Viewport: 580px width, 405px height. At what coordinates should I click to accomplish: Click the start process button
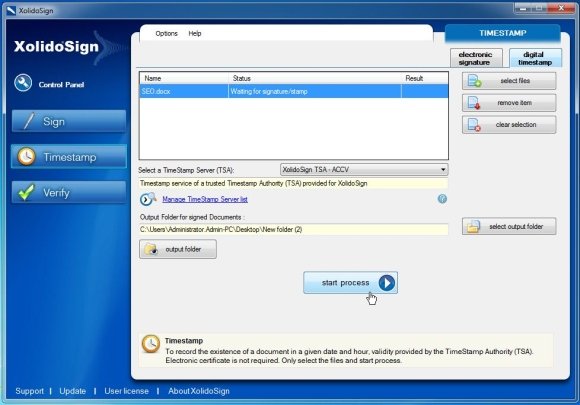(x=350, y=283)
